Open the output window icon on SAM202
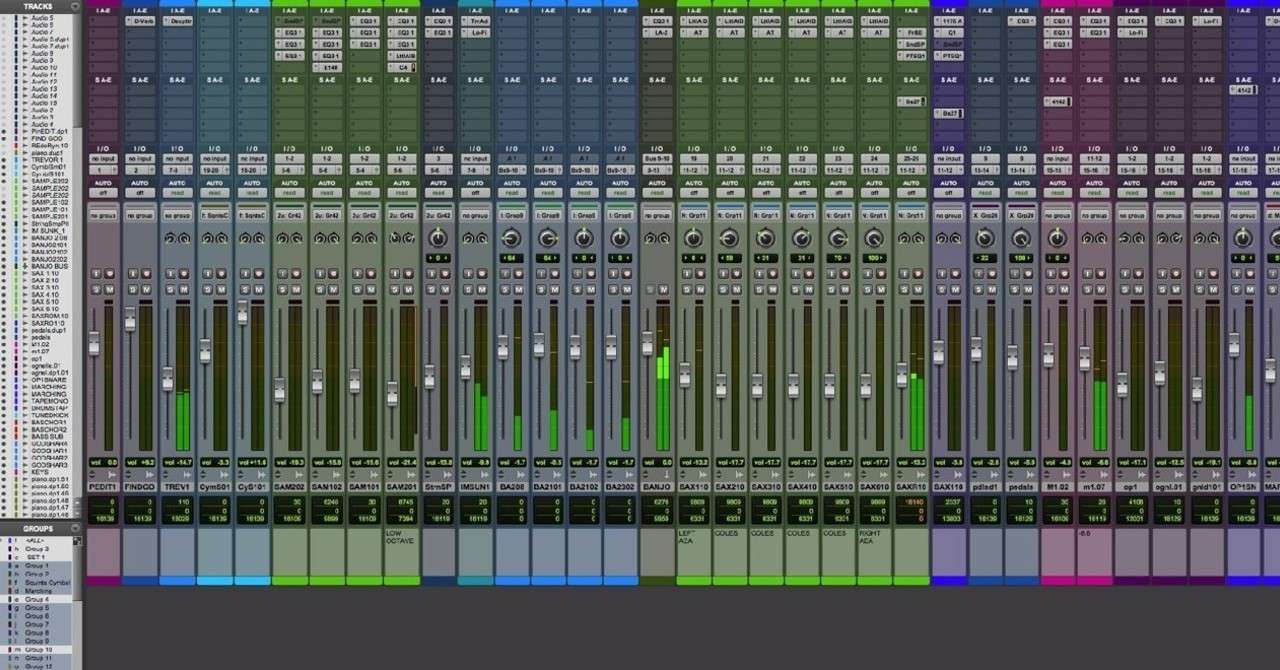The height and width of the screenshot is (670, 1280). (301, 170)
